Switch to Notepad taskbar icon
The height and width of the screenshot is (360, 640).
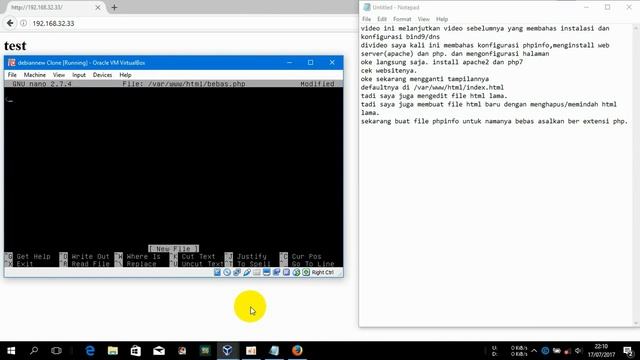click(x=274, y=351)
